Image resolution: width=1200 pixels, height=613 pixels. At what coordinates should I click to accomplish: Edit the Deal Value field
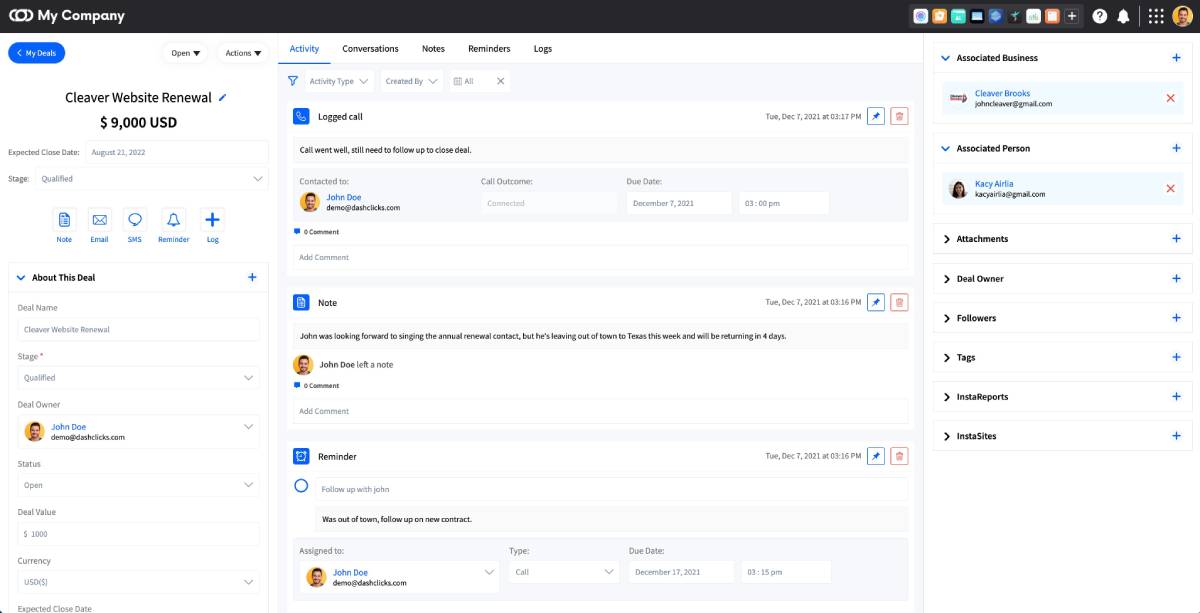[x=139, y=534]
